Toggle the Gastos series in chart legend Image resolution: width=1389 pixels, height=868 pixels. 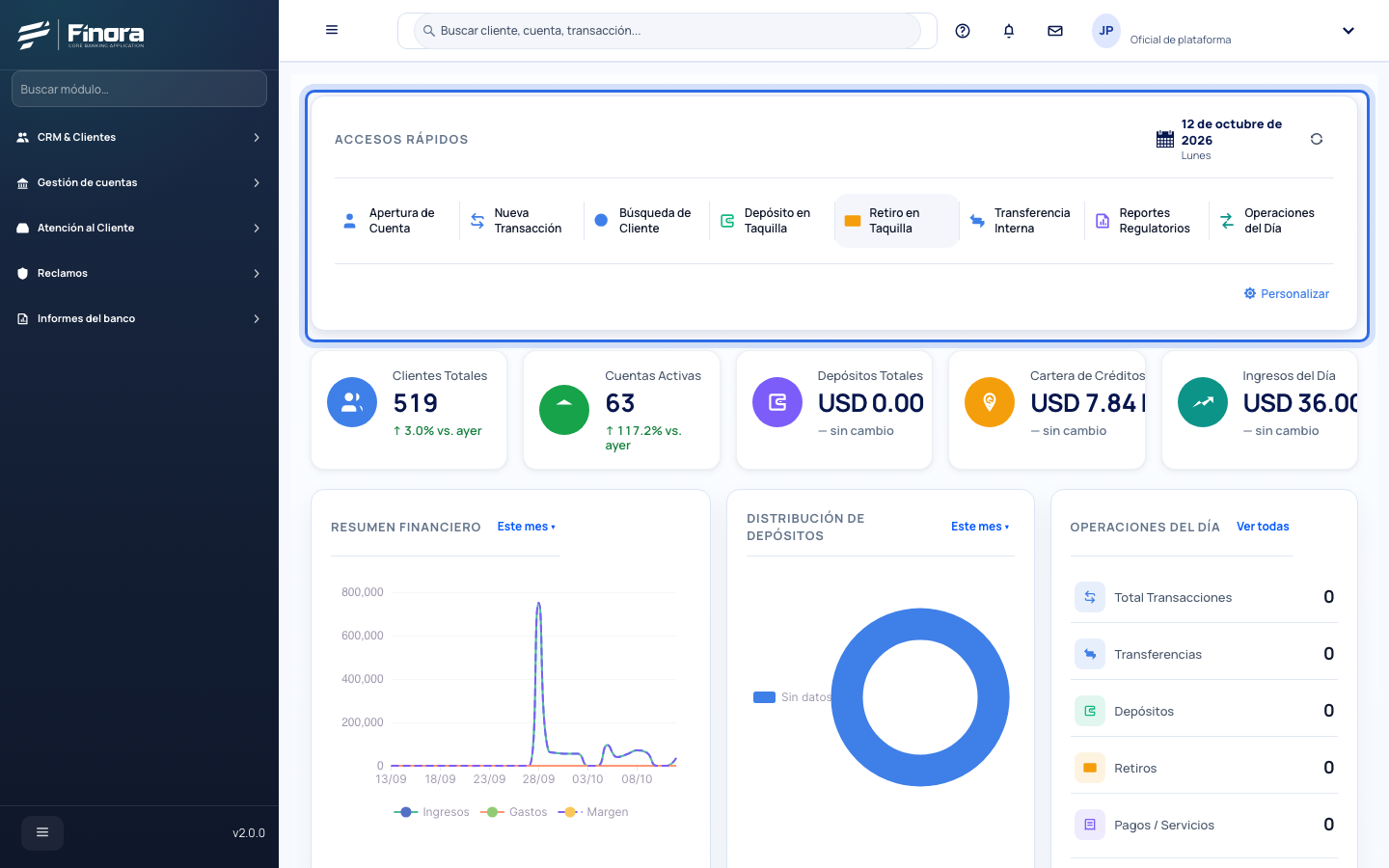513,812
